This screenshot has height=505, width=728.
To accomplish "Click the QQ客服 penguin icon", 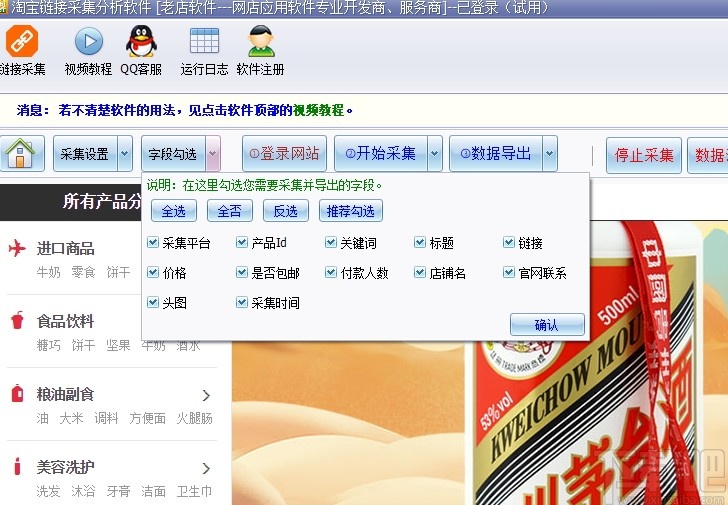I will pyautogui.click(x=141, y=41).
